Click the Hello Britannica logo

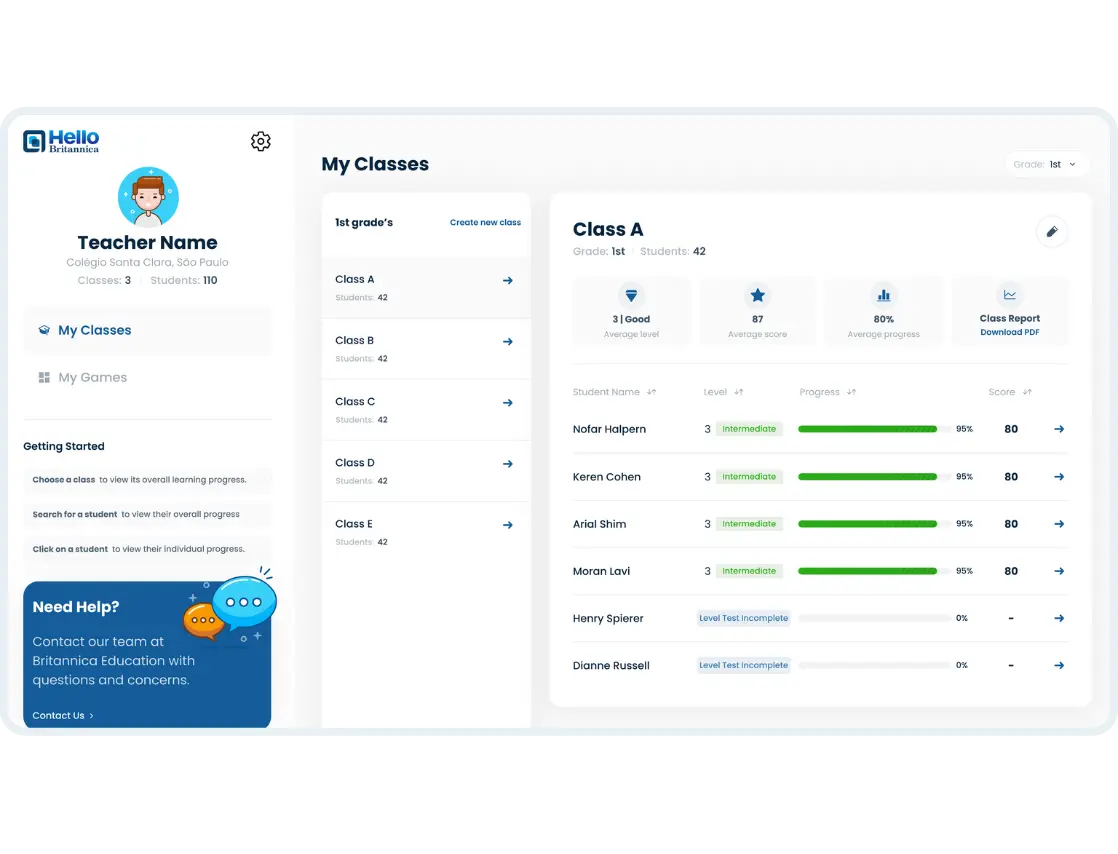[62, 141]
